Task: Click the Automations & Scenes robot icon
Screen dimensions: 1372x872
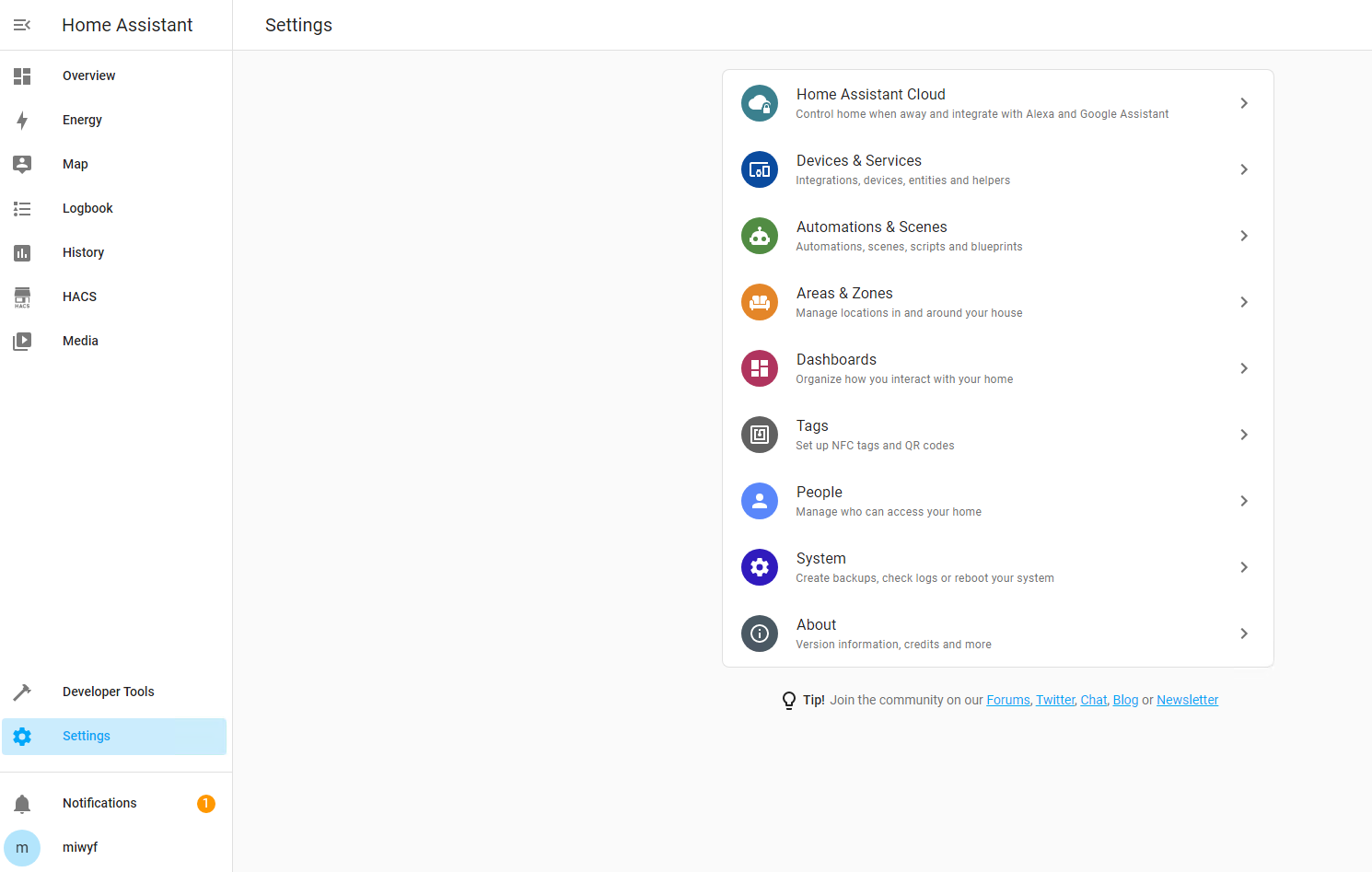Action: (x=759, y=236)
